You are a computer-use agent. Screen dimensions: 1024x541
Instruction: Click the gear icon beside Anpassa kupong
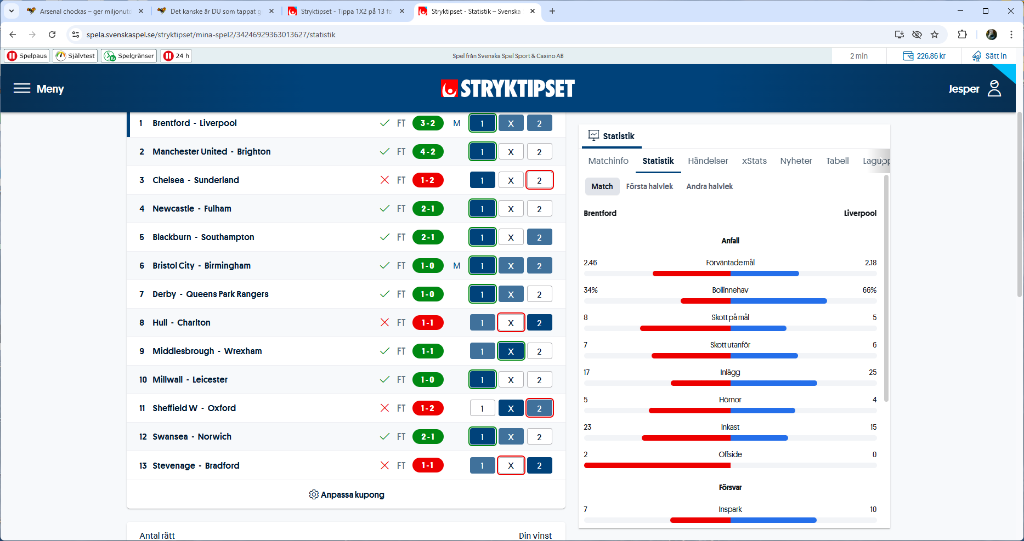[x=313, y=495]
